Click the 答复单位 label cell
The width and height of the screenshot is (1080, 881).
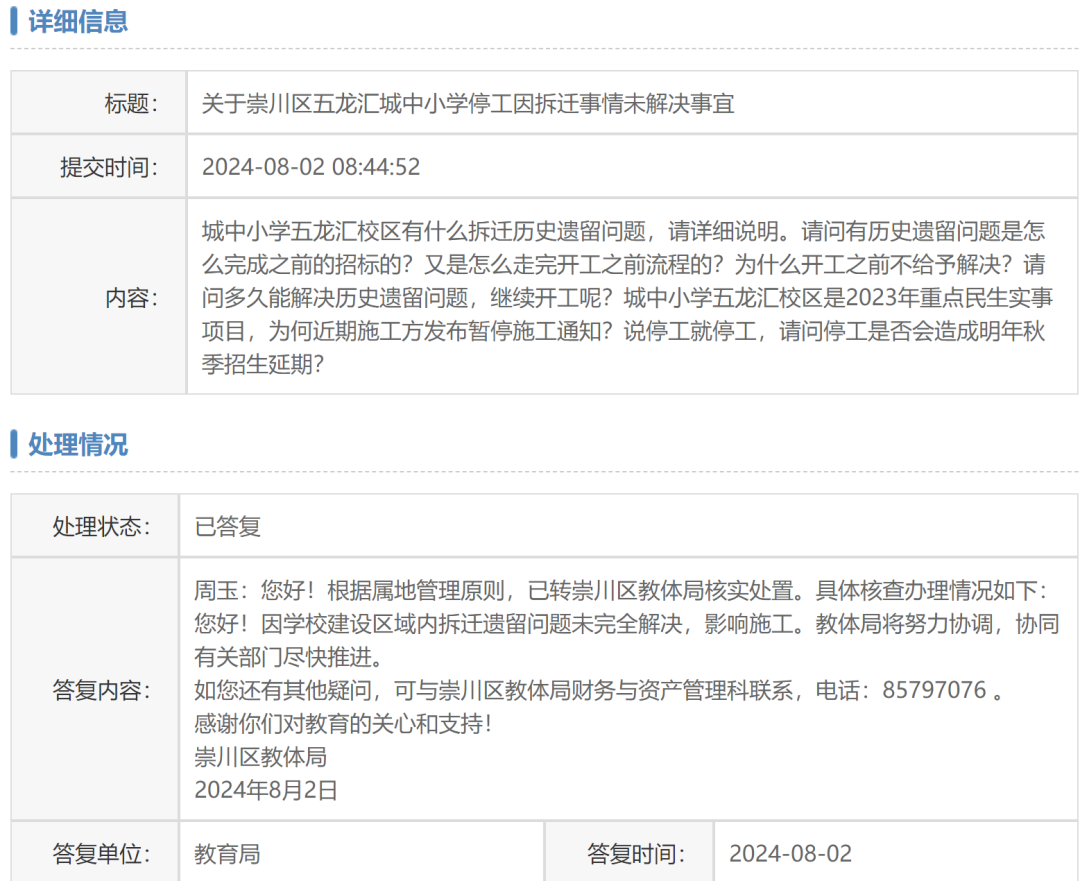coord(95,853)
